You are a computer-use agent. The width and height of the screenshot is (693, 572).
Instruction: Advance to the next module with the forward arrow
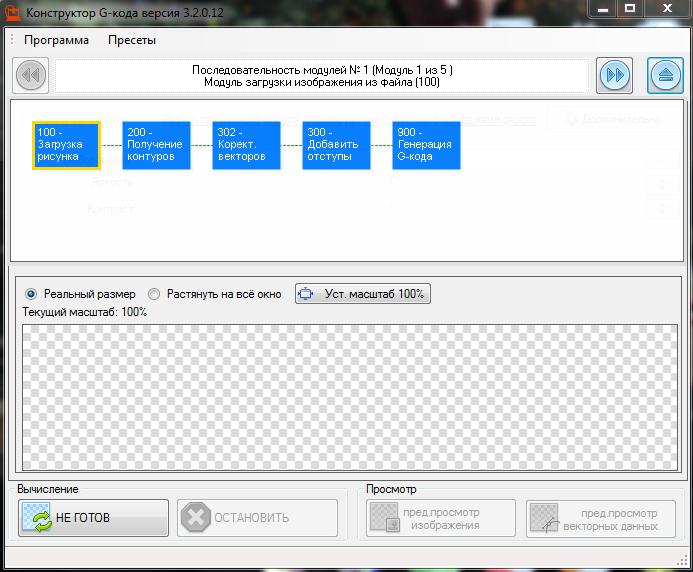click(x=614, y=75)
